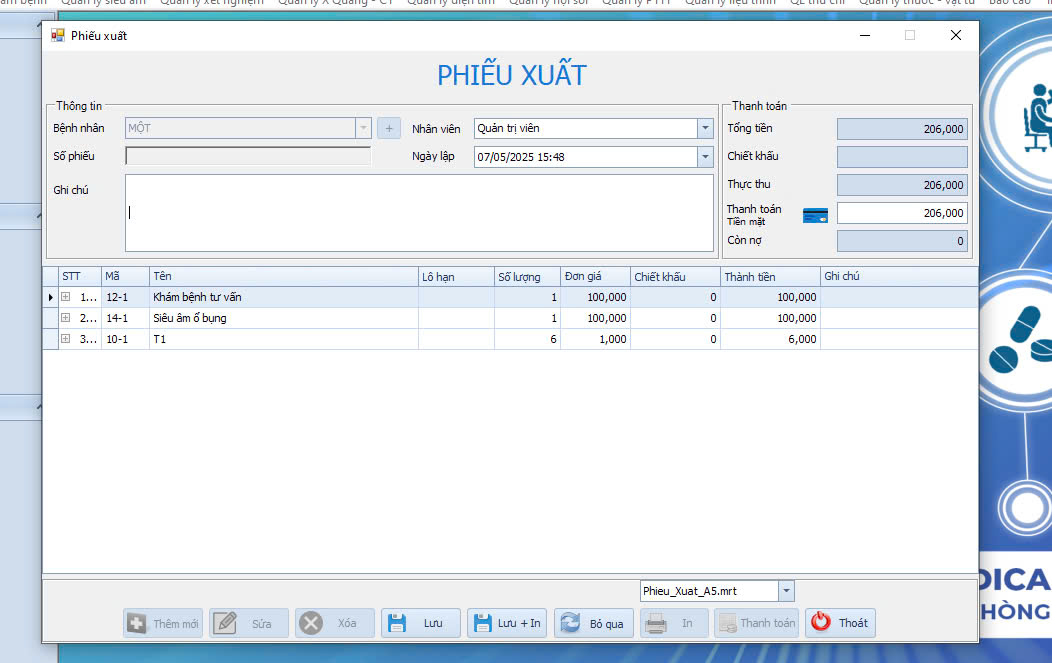
Task: Minimize the Phiếu xuất window
Action: click(865, 35)
